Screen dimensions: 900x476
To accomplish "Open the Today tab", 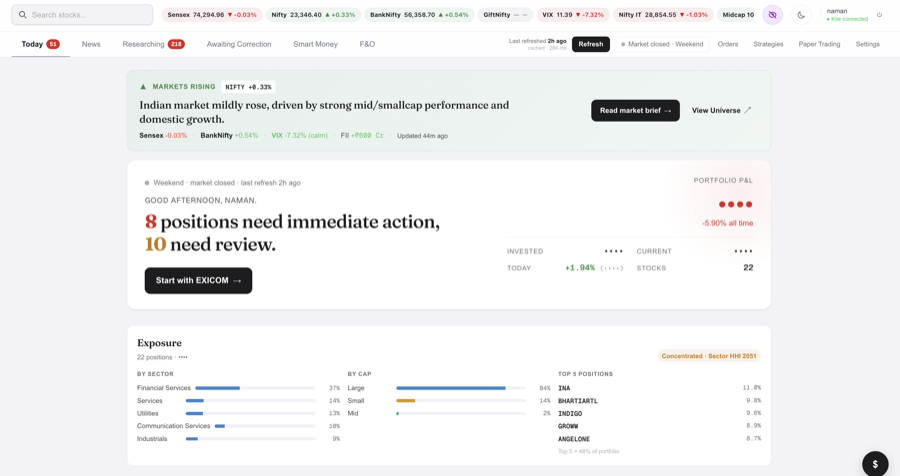I will click(40, 44).
